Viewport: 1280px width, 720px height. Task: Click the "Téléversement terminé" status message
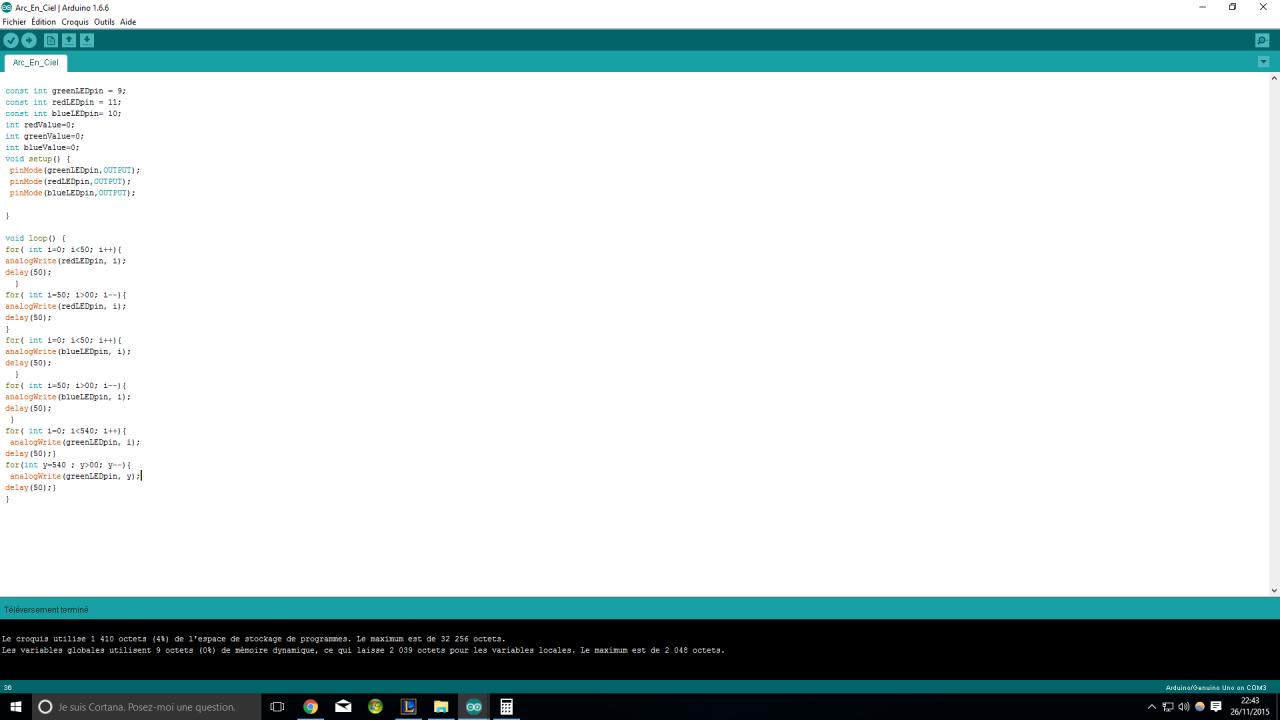tap(46, 610)
